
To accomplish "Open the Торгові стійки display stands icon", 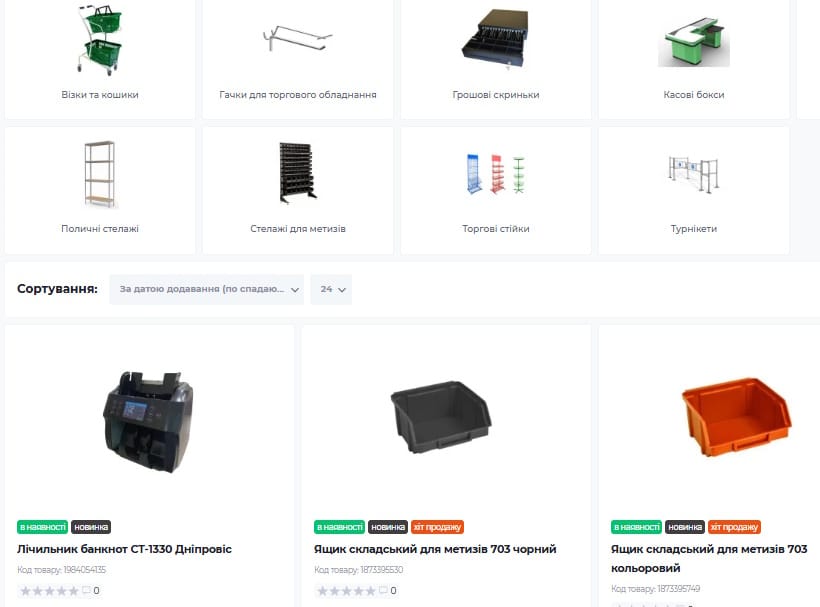I will pos(495,174).
